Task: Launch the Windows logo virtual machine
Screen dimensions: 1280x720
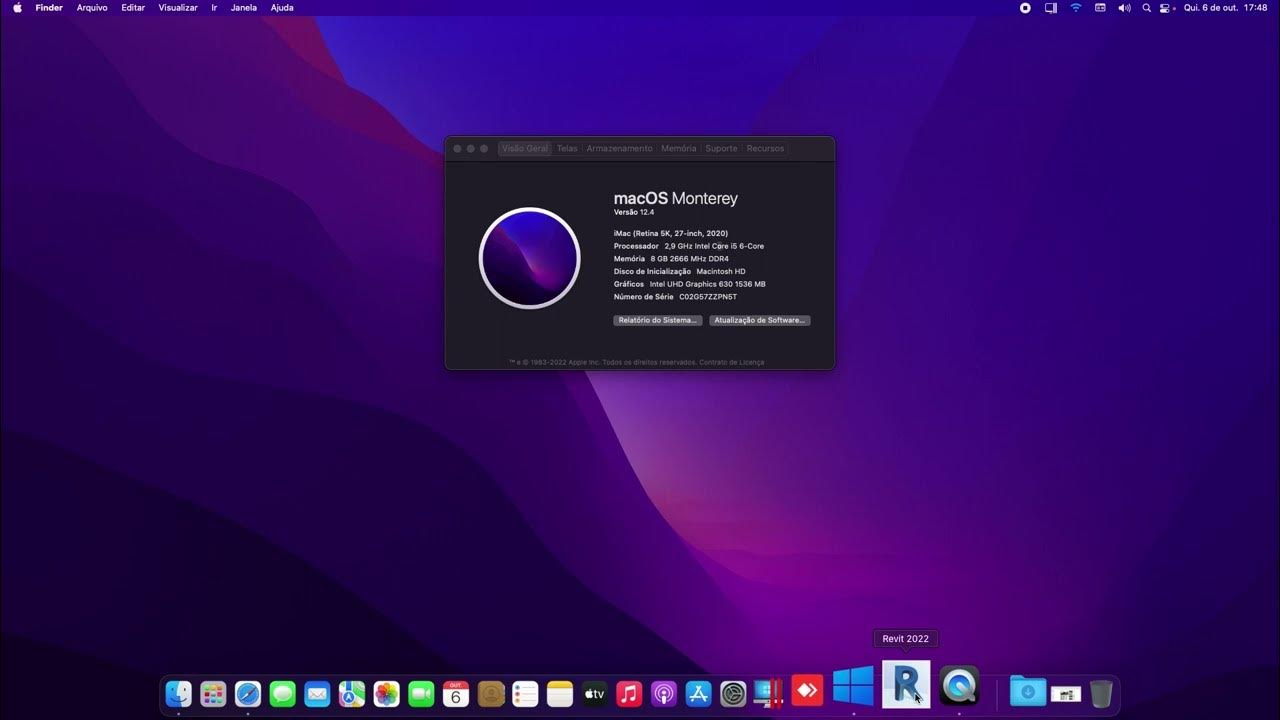Action: 853,686
